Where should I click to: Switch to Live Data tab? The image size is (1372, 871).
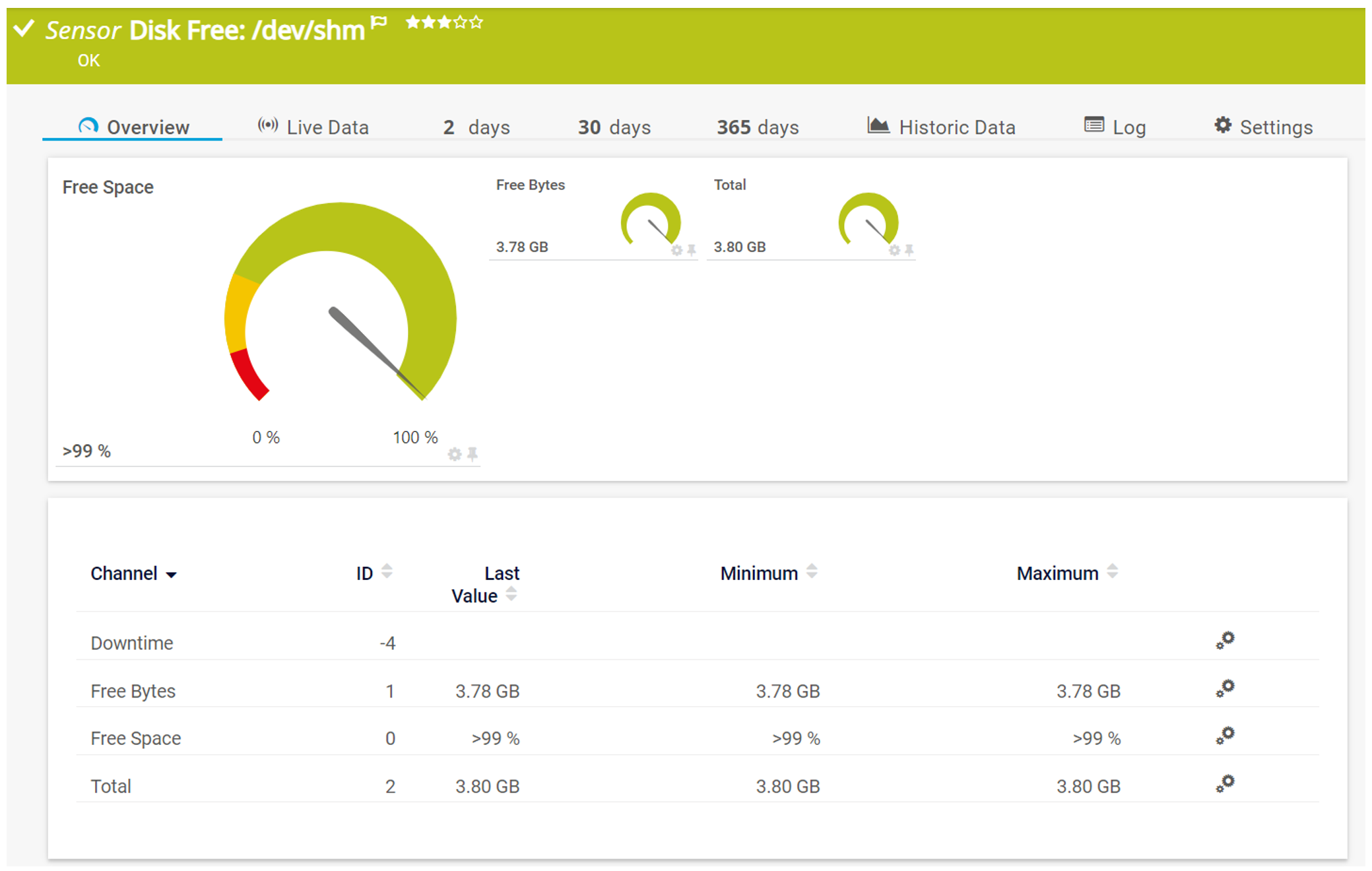click(x=313, y=127)
